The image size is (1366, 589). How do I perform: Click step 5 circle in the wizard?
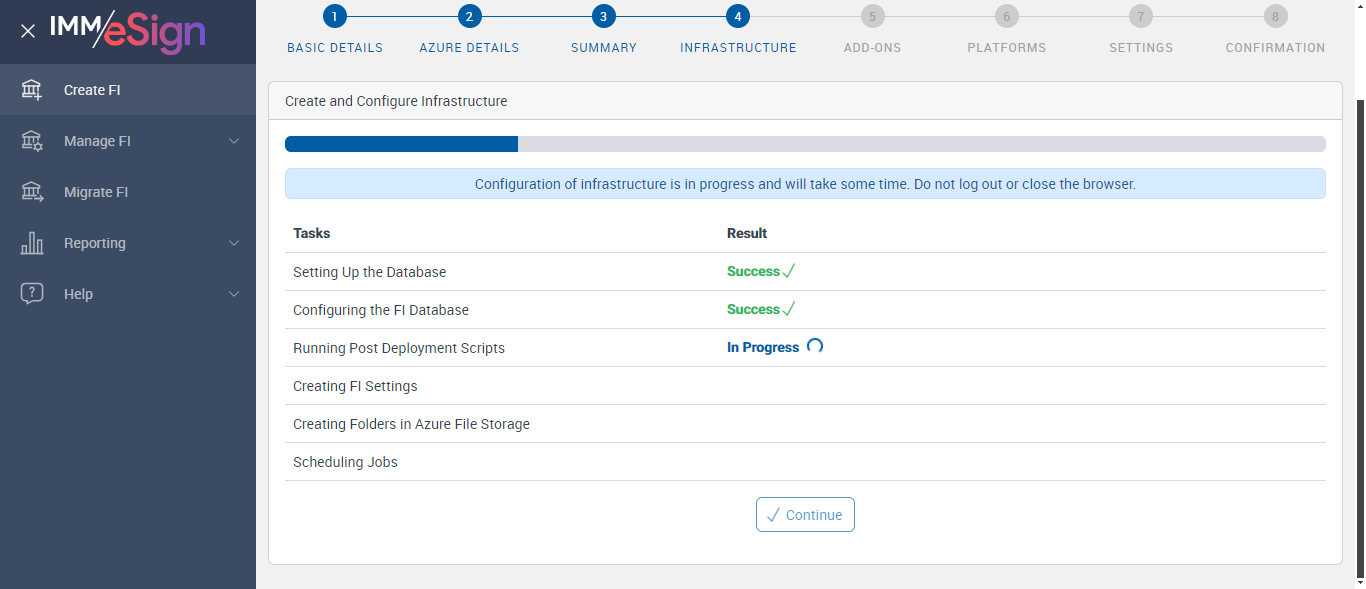[872, 16]
